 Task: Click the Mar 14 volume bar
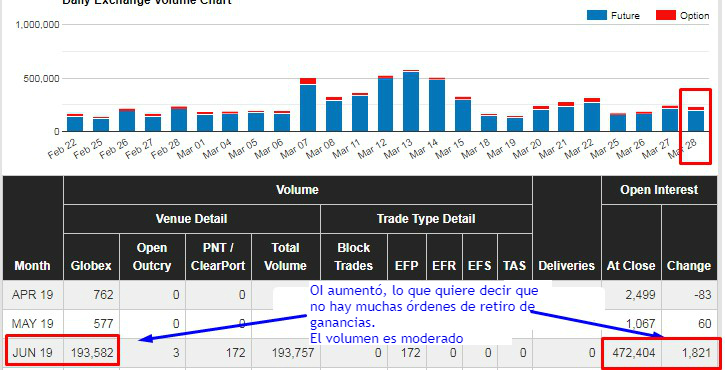437,105
